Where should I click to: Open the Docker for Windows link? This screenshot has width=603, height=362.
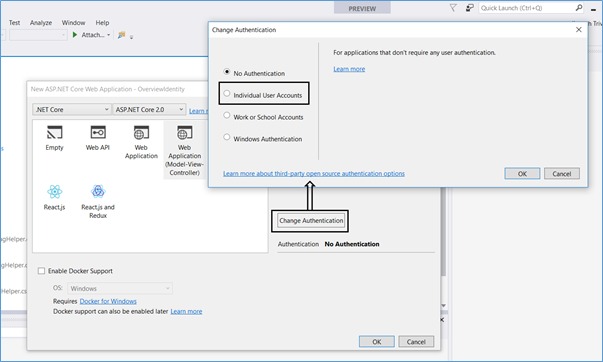click(x=108, y=301)
